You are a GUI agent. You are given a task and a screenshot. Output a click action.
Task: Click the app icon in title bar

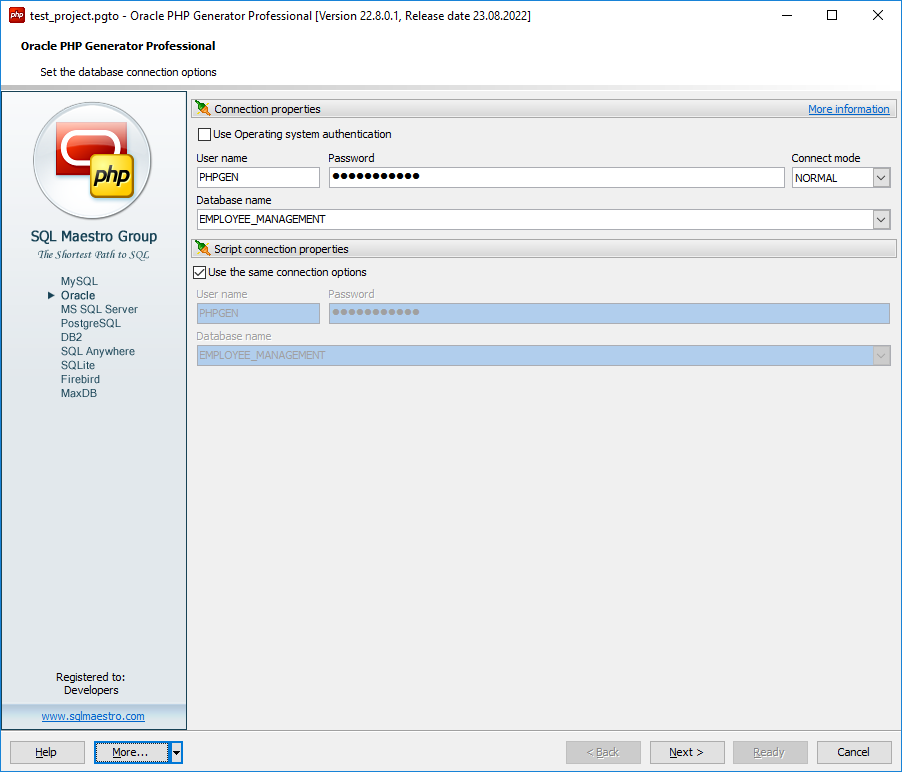(x=16, y=15)
